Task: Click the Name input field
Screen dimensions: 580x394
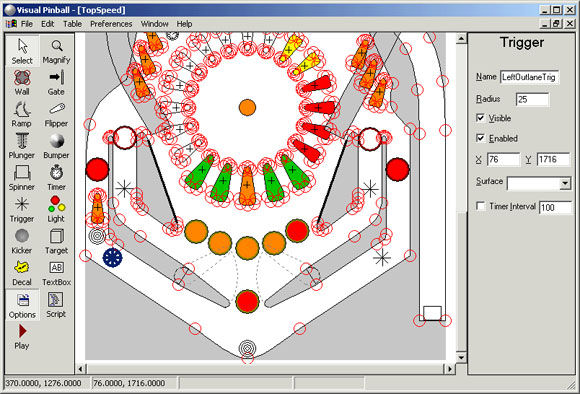Action: click(529, 77)
